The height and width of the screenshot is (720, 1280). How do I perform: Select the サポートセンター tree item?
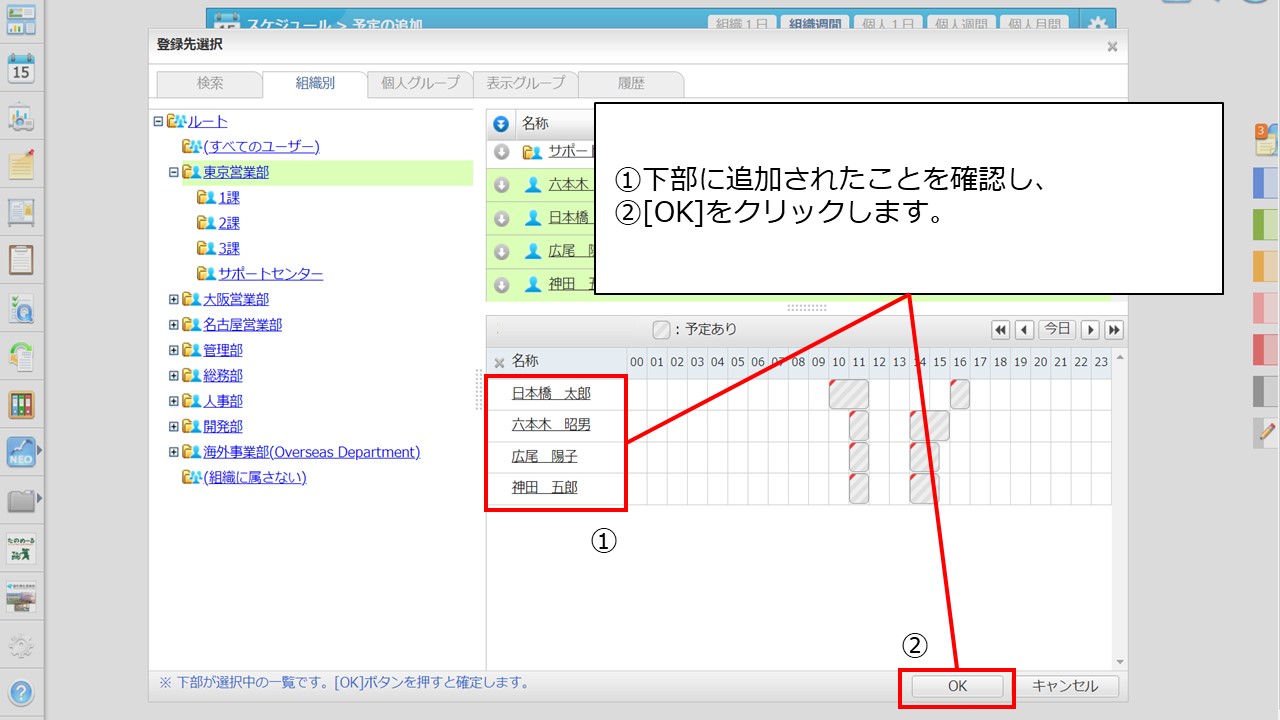tap(270, 274)
